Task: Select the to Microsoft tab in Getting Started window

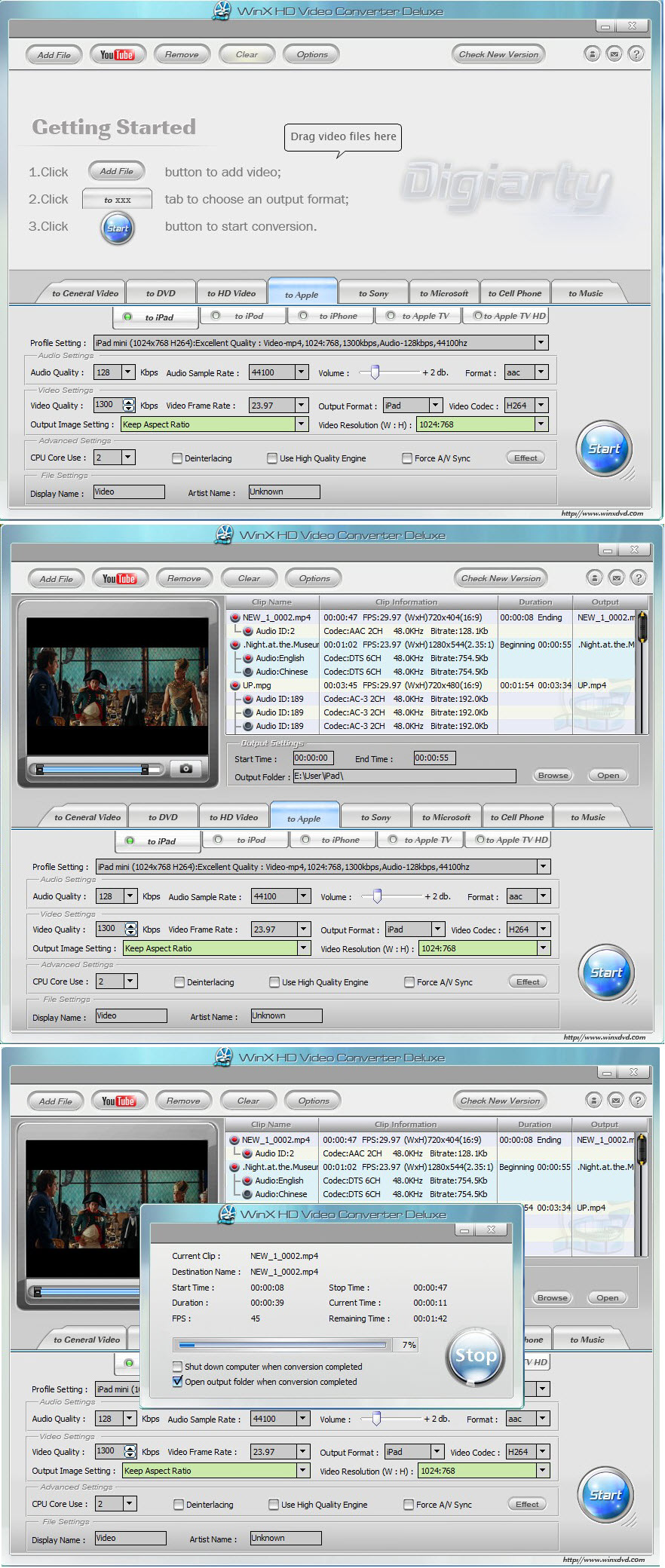Action: click(444, 293)
